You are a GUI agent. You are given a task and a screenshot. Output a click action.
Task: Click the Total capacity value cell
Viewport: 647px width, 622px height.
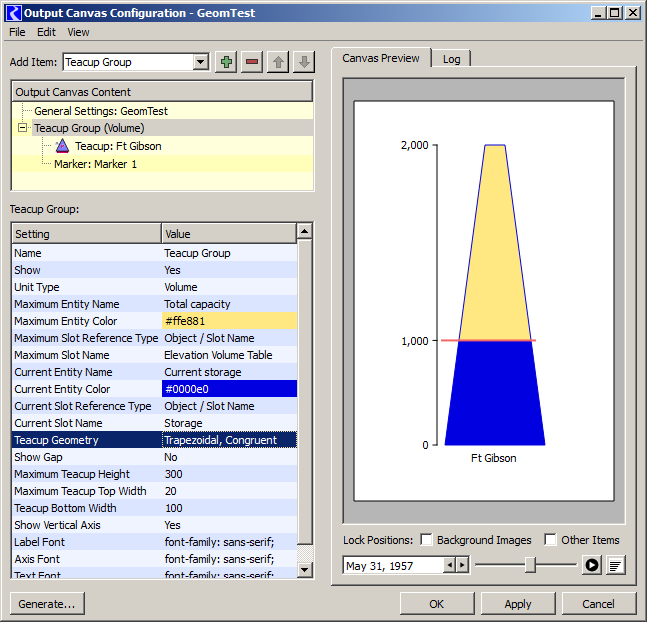[x=229, y=304]
